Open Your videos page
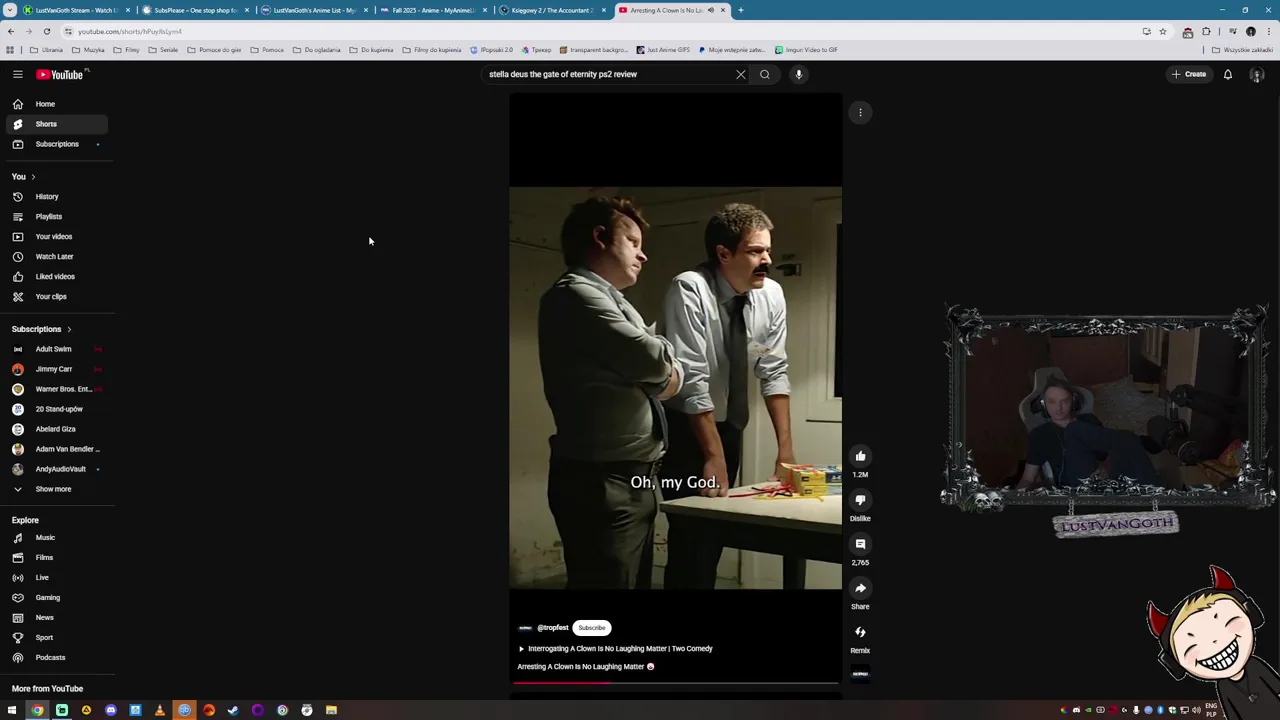 [56, 236]
